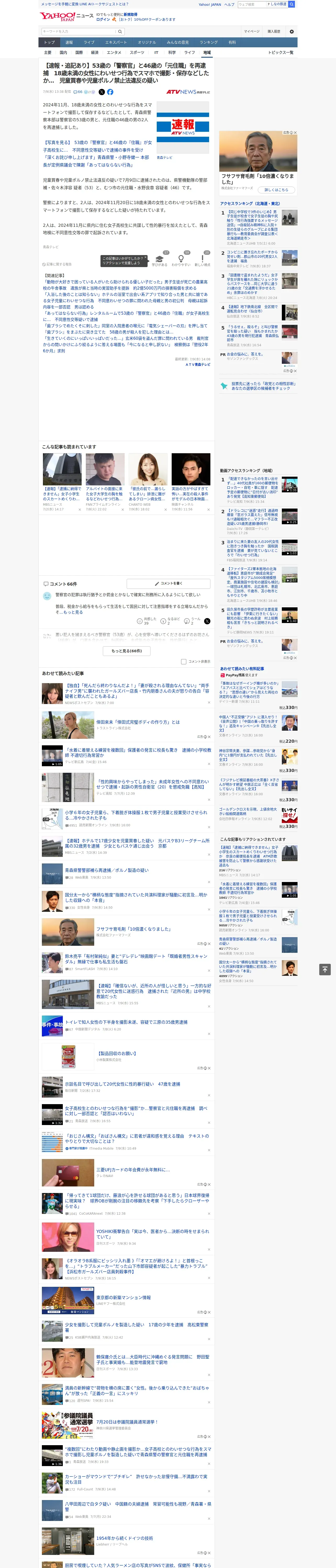Open the 三菱UFJカードの年会費 ad

click(133, 1169)
